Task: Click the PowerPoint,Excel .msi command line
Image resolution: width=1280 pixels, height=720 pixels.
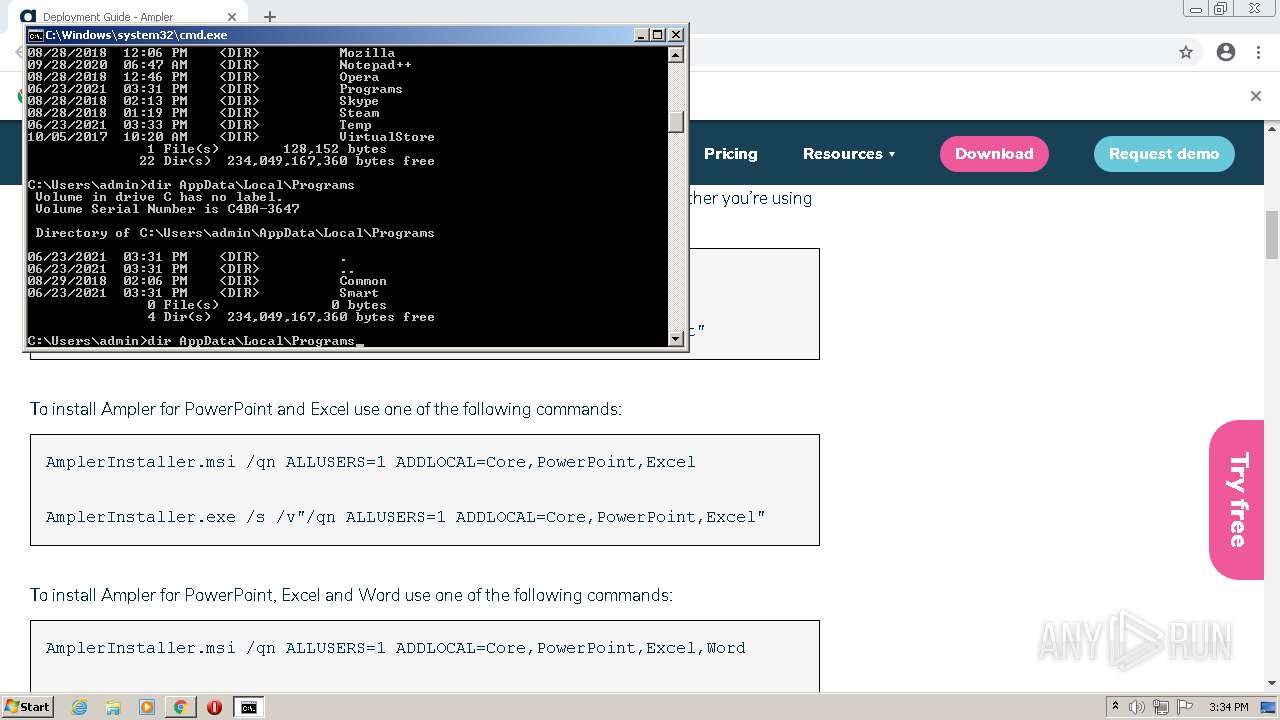Action: [371, 462]
